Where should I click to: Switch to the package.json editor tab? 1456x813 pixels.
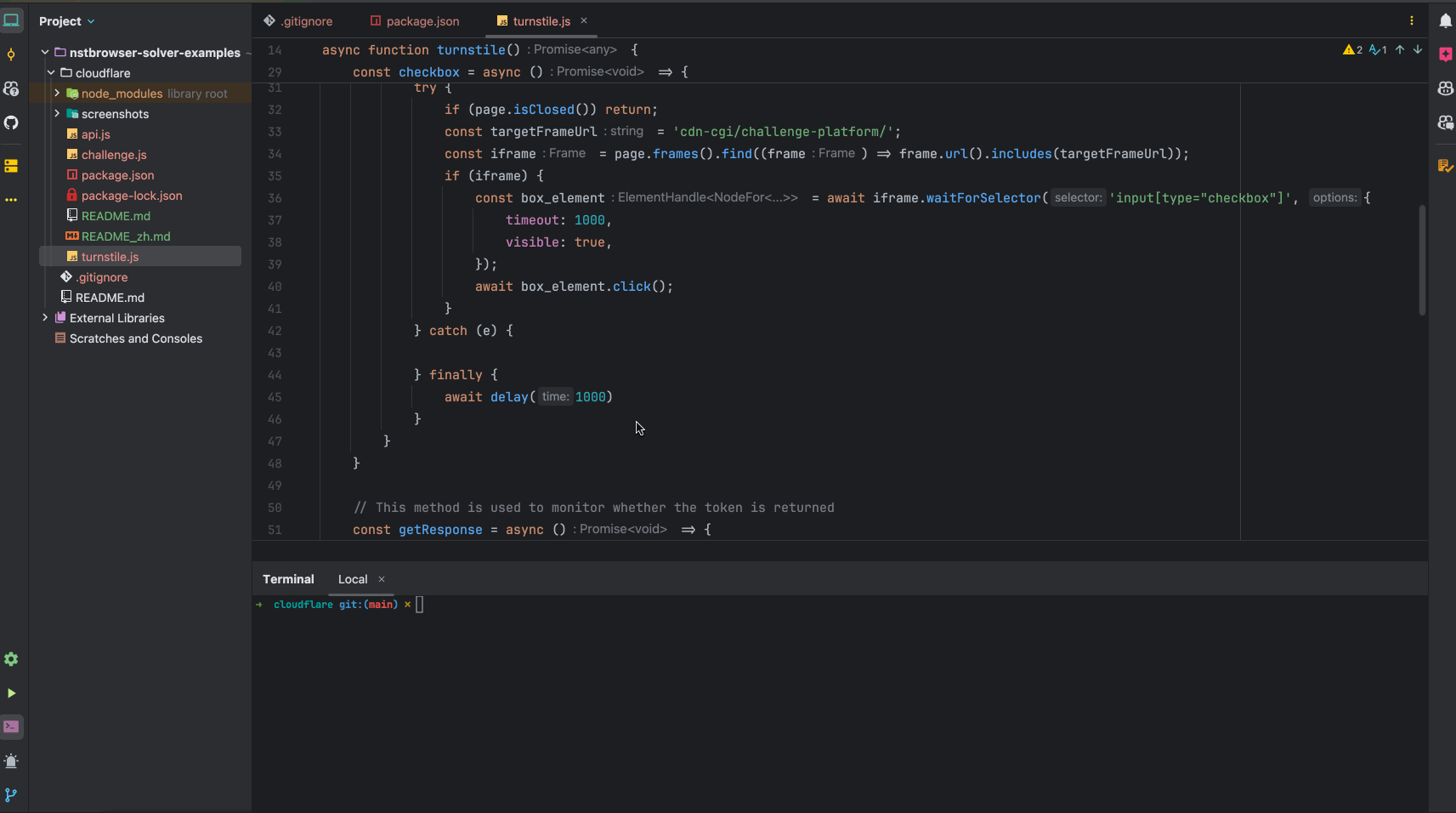click(415, 21)
